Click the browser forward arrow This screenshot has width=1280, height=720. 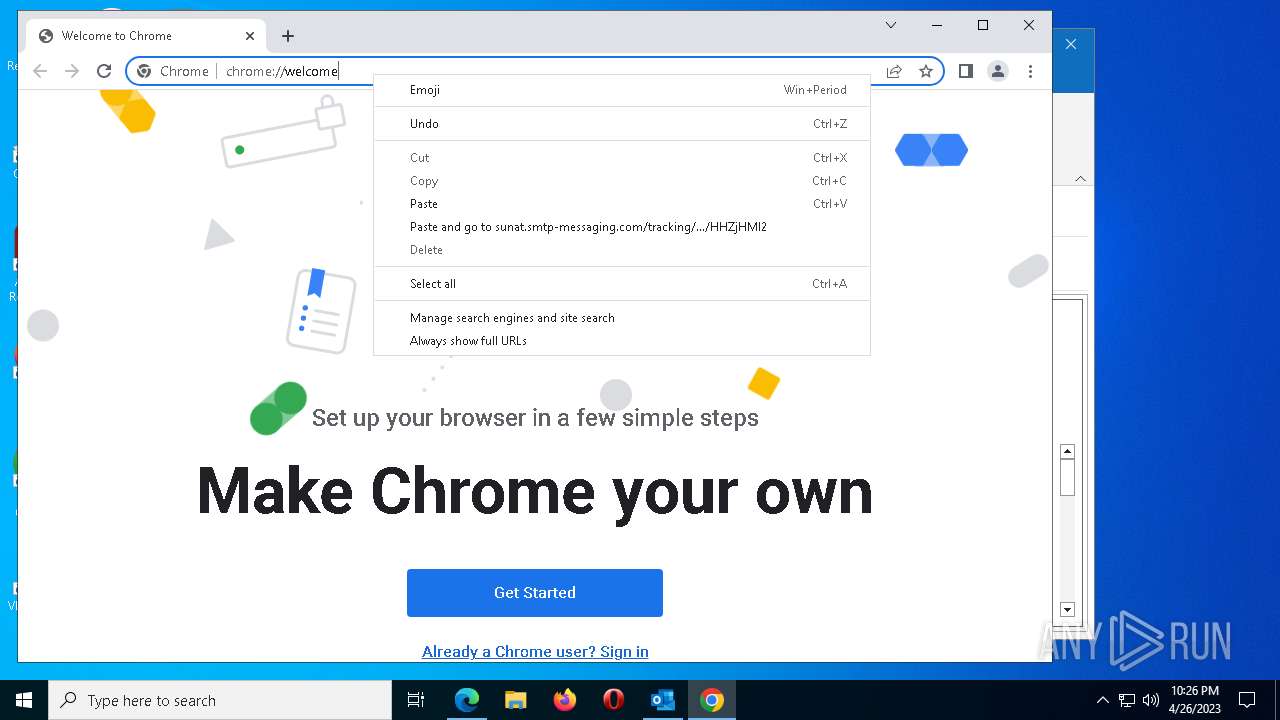pos(72,71)
